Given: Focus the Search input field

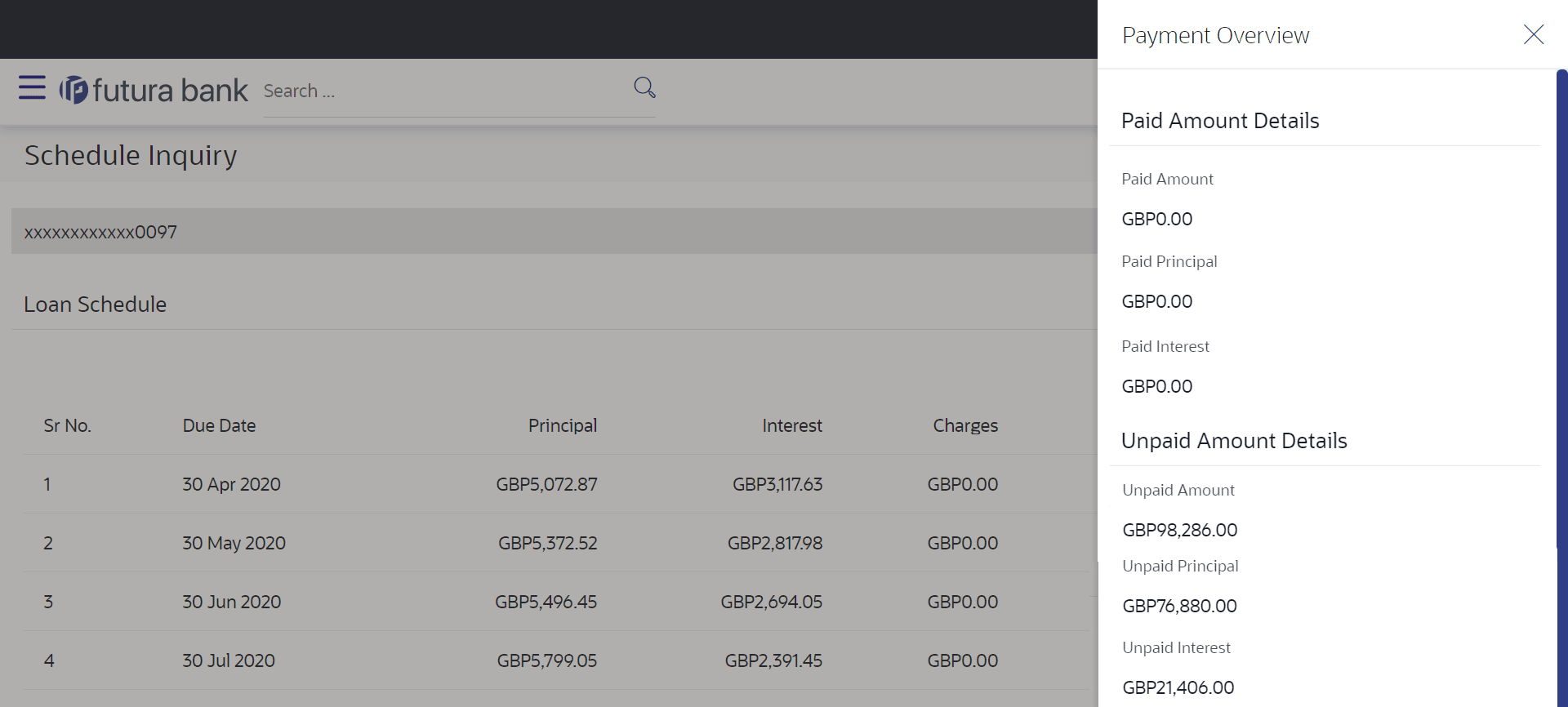Looking at the screenshot, I should [x=441, y=91].
